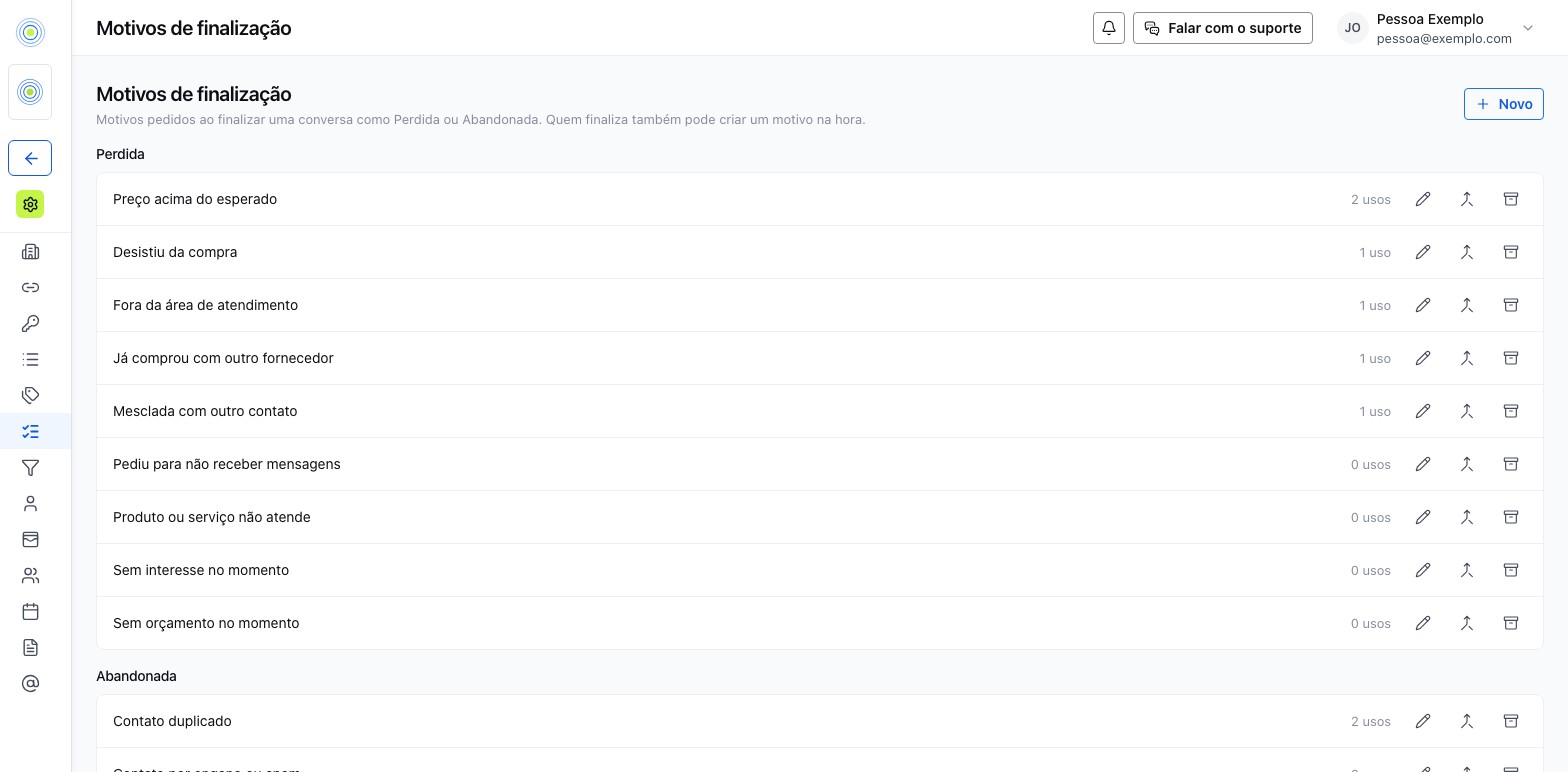Archive 'Sem interesse no momento' reason
Image resolution: width=1568 pixels, height=772 pixels.
click(x=1511, y=570)
